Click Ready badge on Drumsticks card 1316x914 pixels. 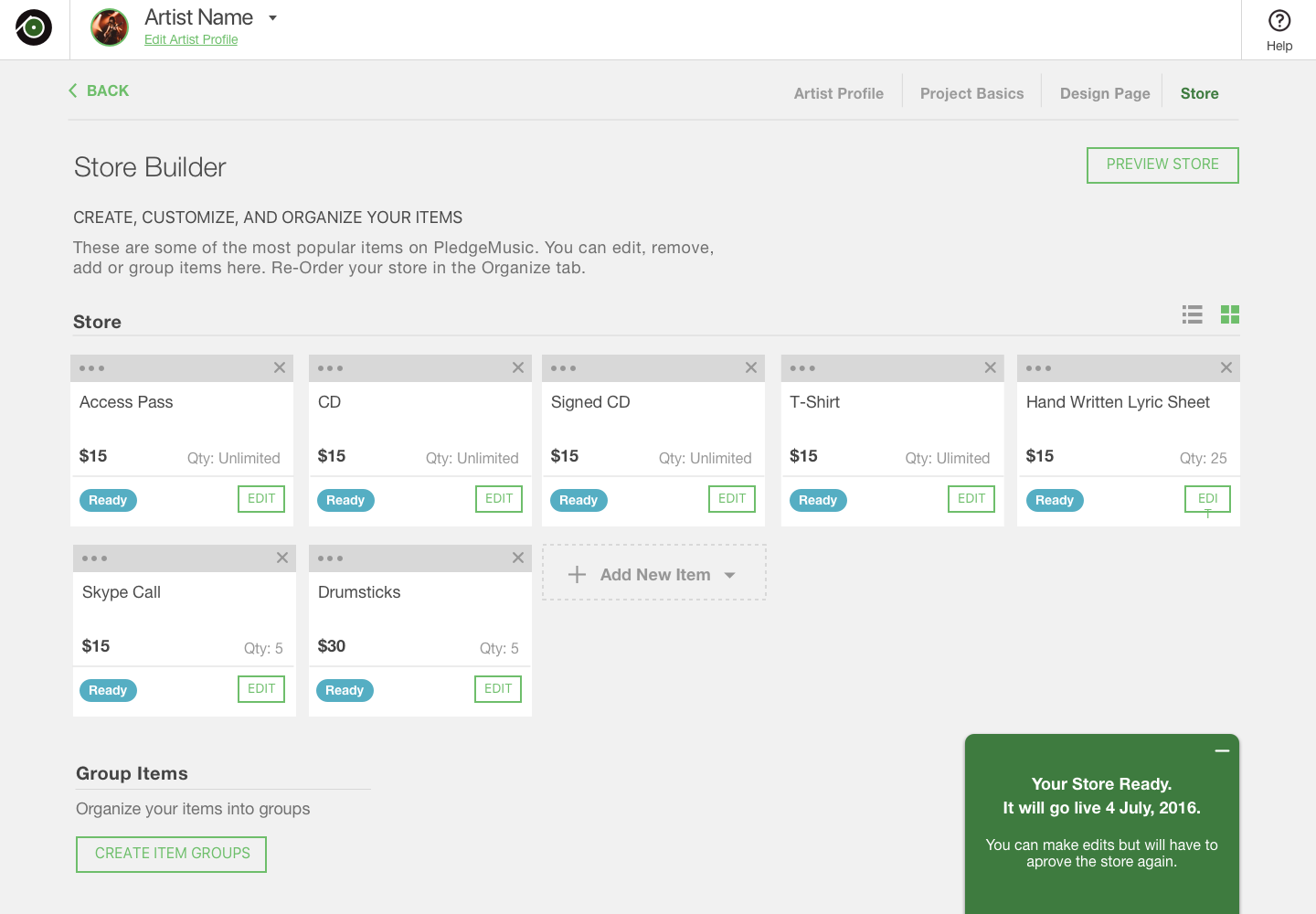tap(345, 690)
